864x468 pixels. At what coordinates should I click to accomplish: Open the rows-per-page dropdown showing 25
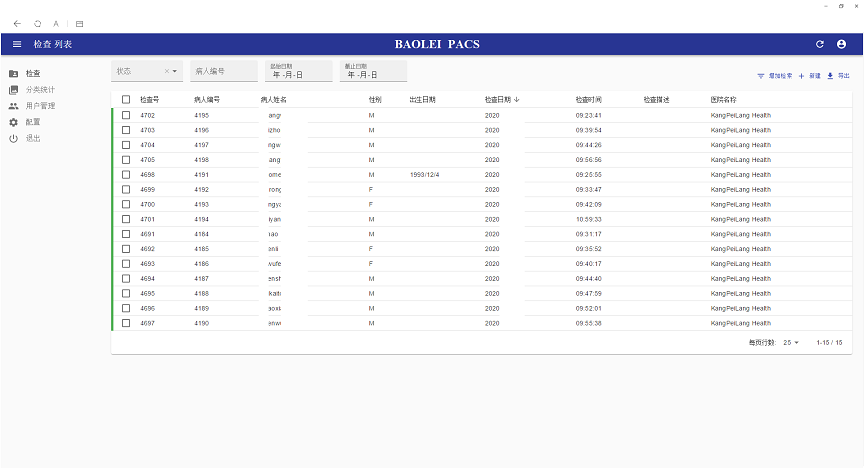tap(791, 343)
